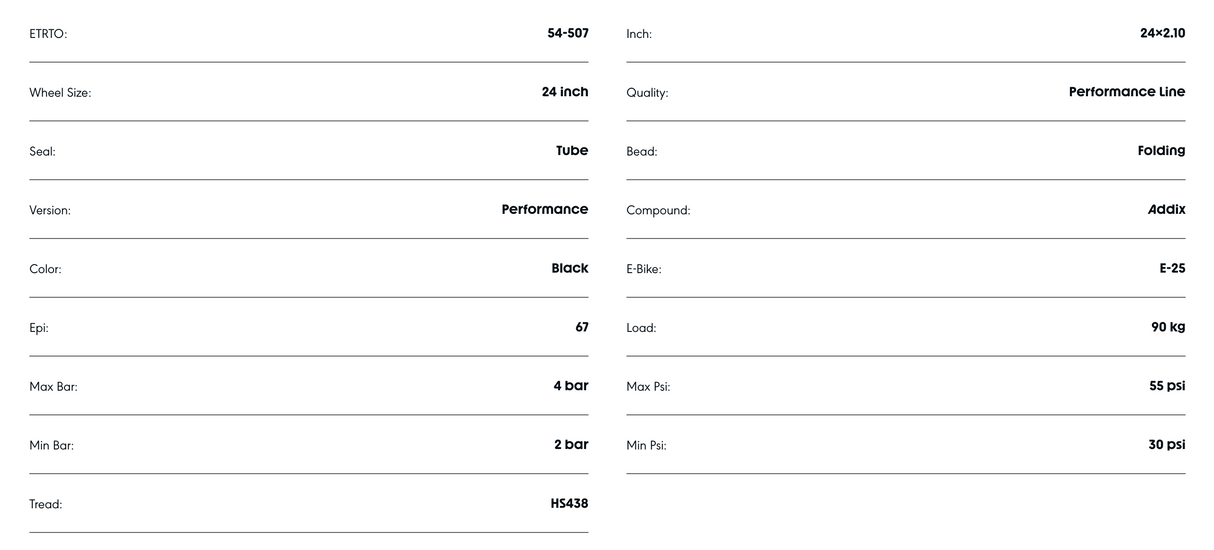The height and width of the screenshot is (550, 1214).
Task: Click the Epi value 67
Action: pyautogui.click(x=581, y=328)
